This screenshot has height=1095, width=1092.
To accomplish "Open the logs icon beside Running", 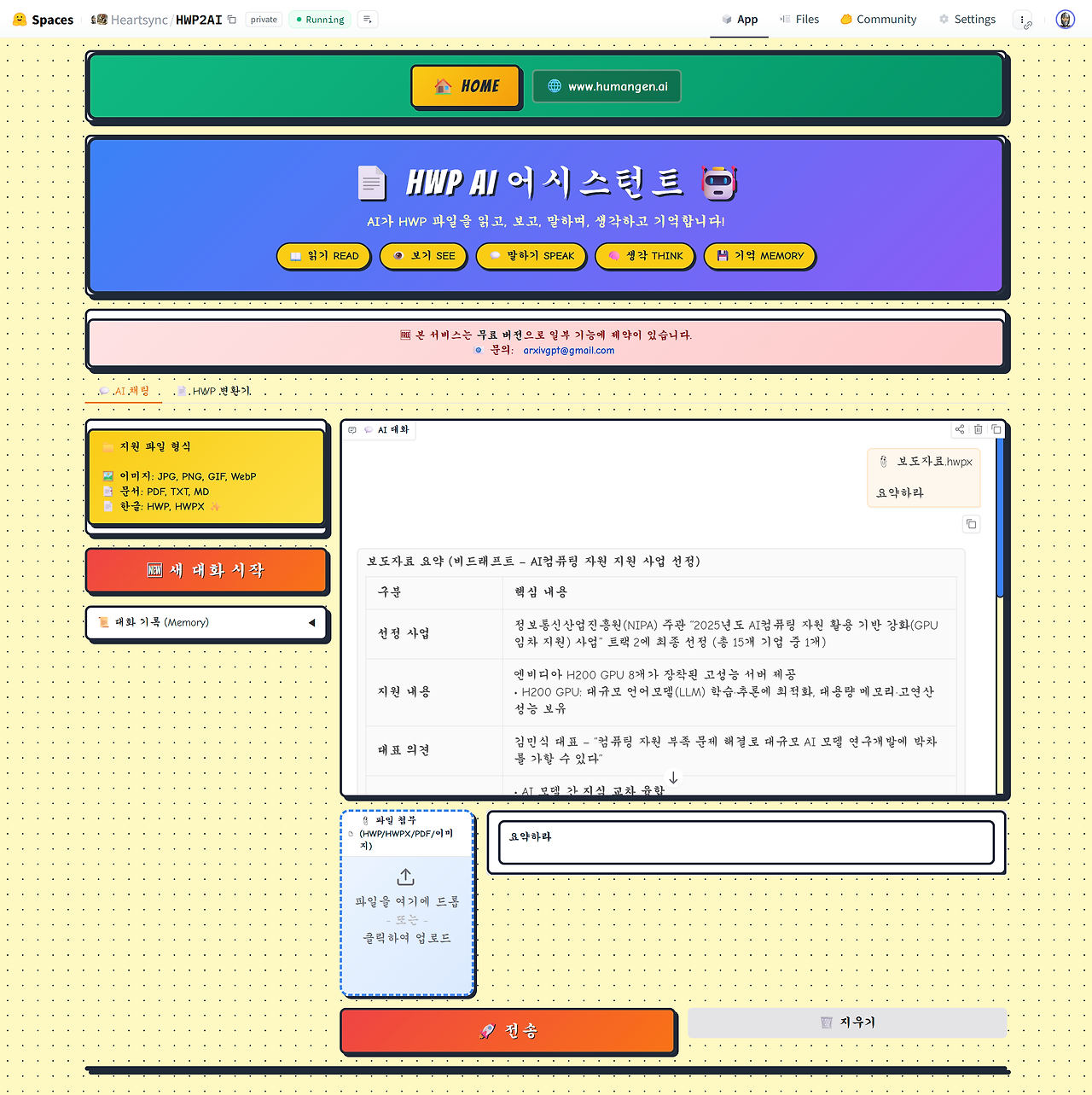I will click(x=367, y=20).
